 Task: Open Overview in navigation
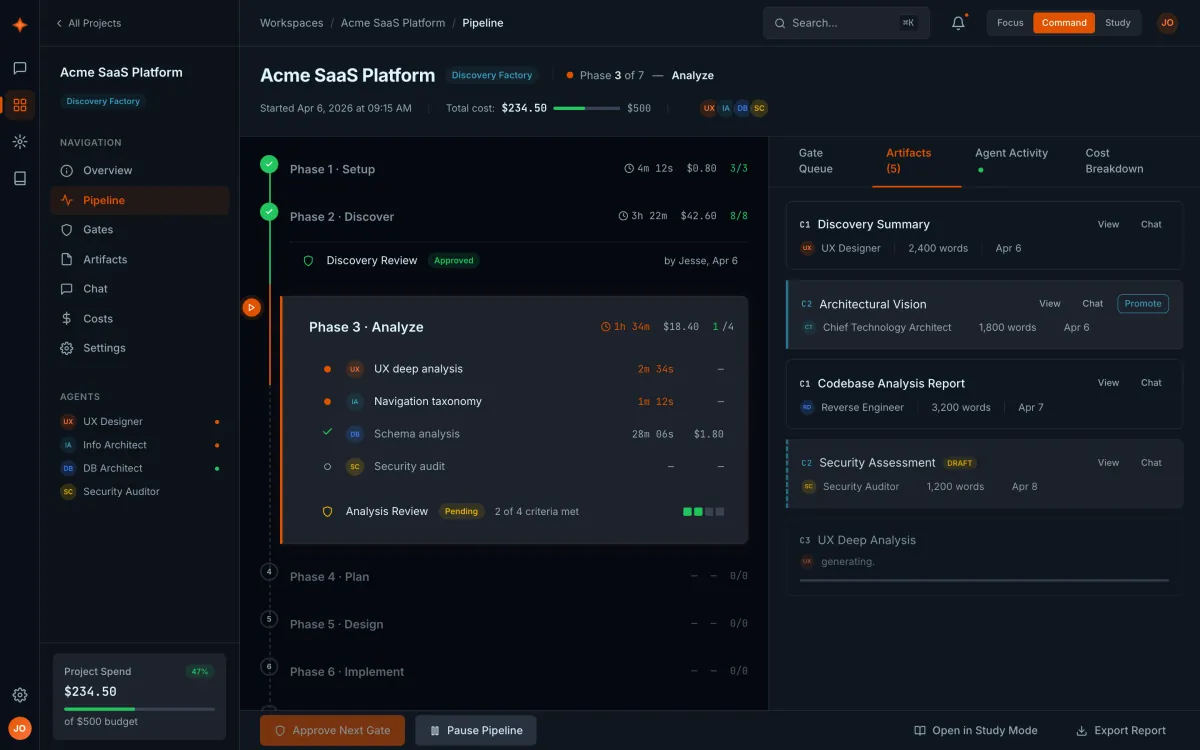(x=140, y=171)
